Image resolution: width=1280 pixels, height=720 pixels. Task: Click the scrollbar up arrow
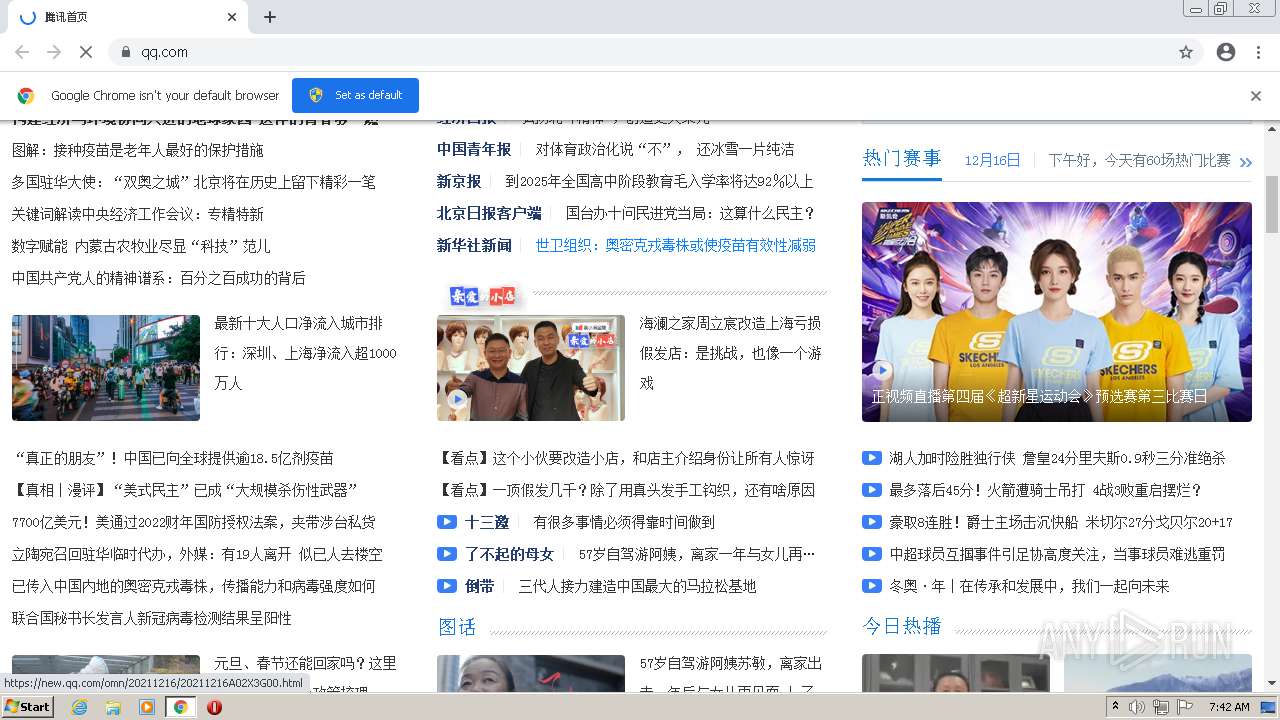coord(1272,129)
